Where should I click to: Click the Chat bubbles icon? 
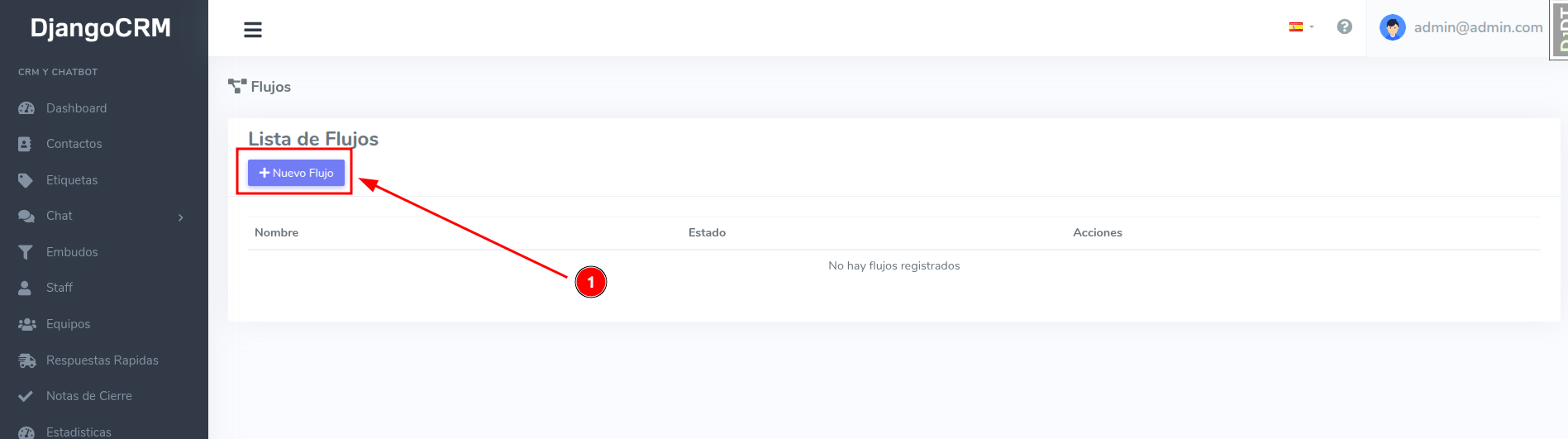pyautogui.click(x=26, y=216)
